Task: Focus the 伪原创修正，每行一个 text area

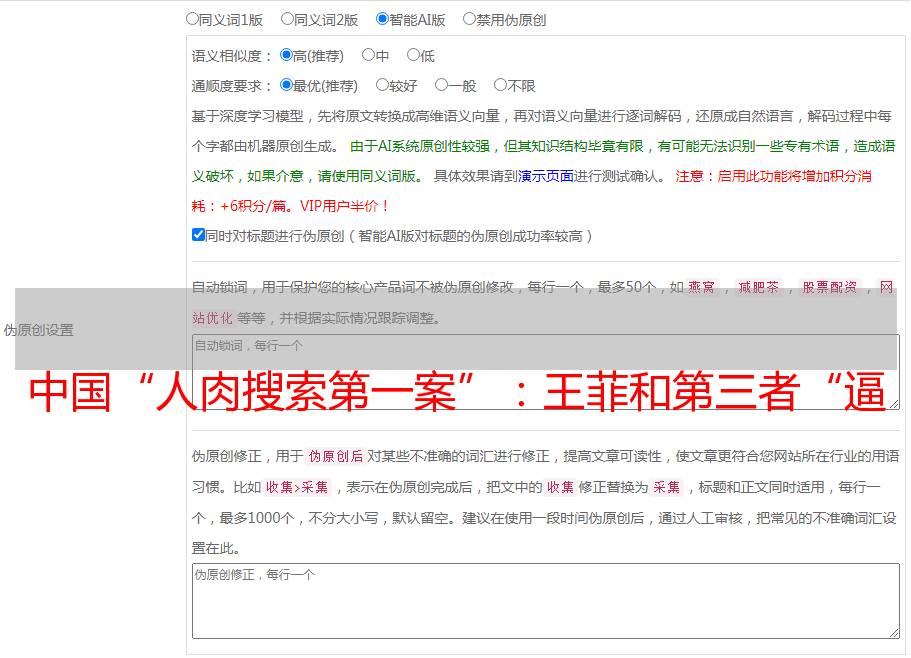Action: click(x=546, y=601)
